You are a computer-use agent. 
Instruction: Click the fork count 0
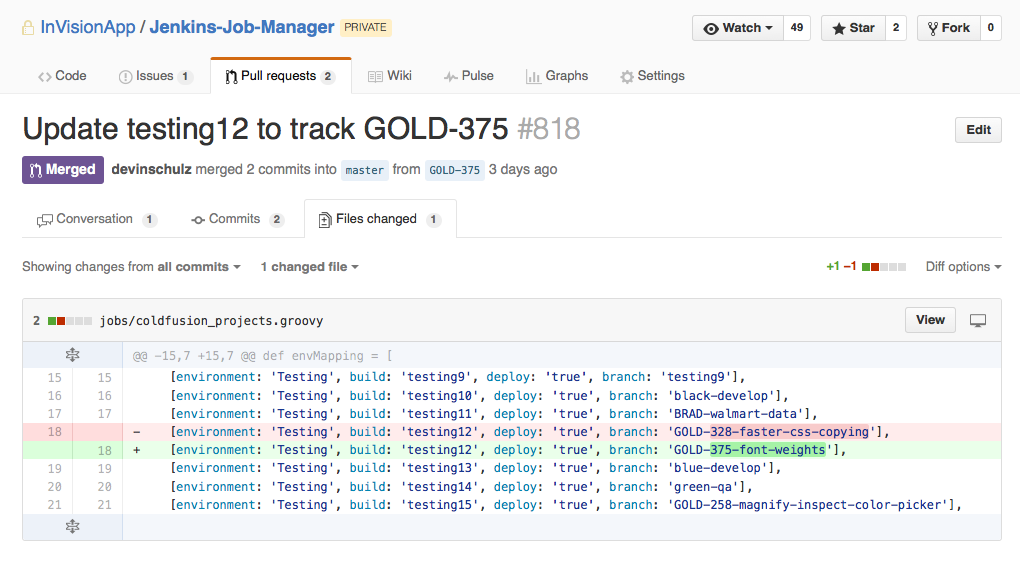pyautogui.click(x=991, y=28)
